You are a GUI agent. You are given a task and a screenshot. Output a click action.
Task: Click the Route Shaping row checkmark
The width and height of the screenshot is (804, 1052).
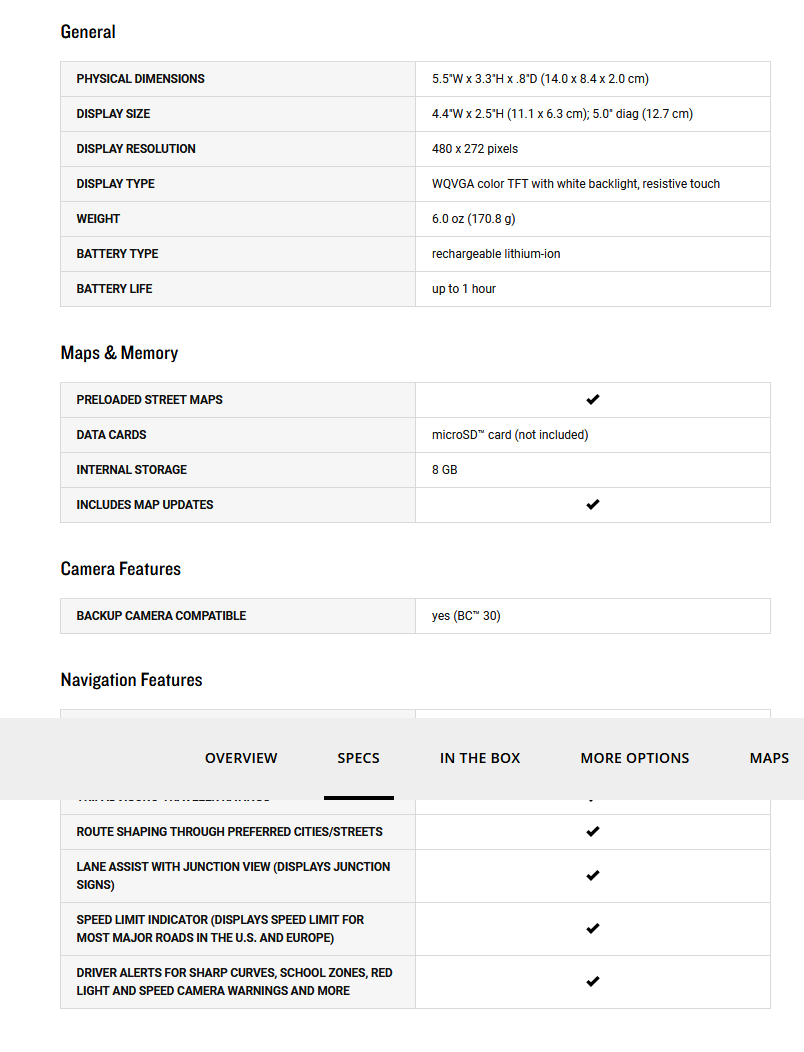(x=593, y=832)
